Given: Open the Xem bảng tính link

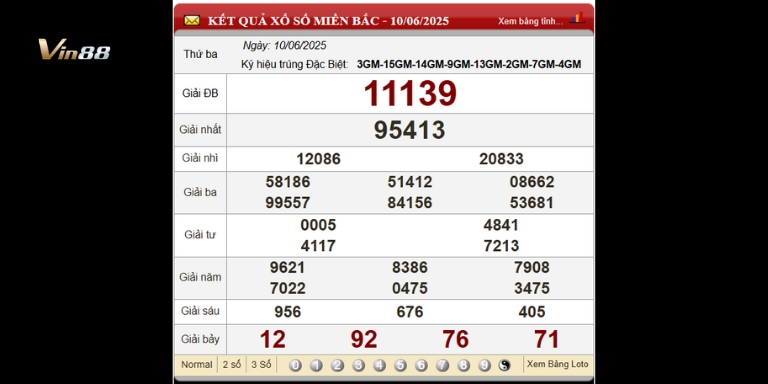Looking at the screenshot, I should 530,22.
